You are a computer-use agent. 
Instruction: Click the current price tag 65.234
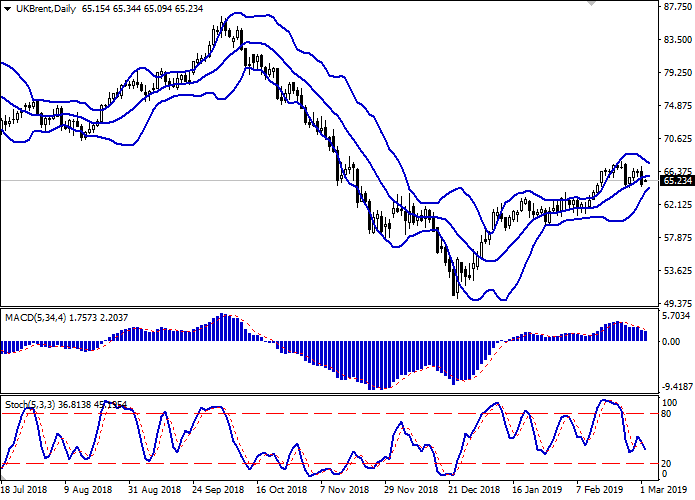click(x=677, y=180)
